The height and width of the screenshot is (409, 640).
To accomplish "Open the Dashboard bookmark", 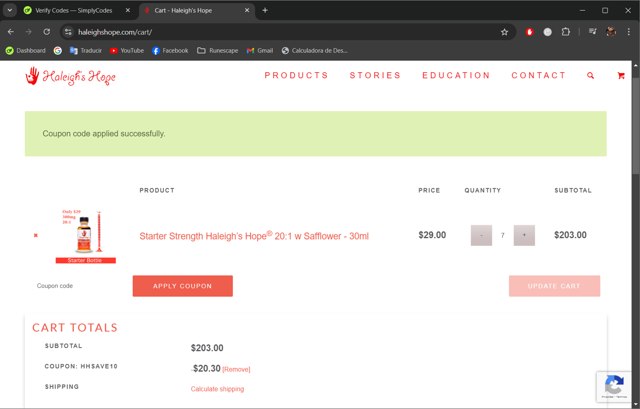I will point(25,51).
